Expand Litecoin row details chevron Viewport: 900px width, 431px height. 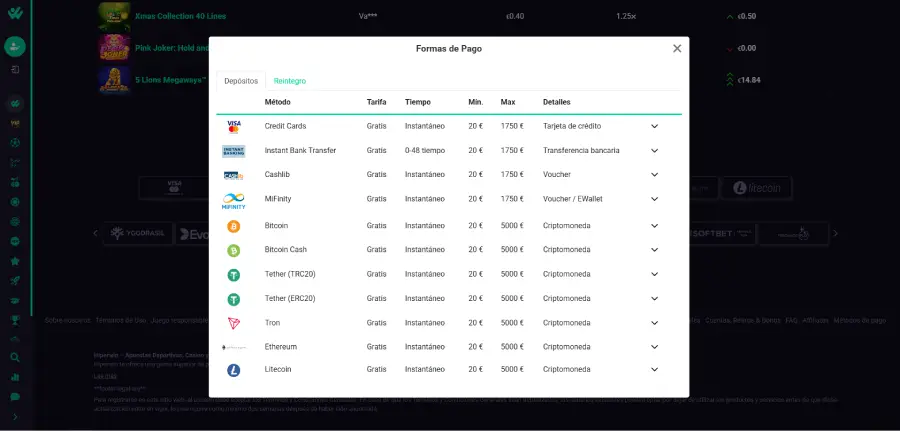point(654,370)
